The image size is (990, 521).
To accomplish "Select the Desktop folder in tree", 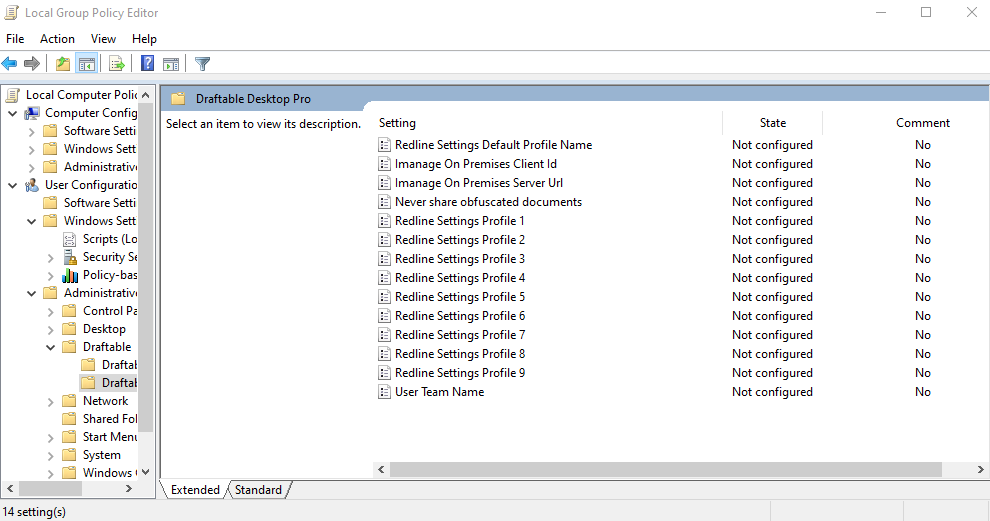I will [x=104, y=329].
